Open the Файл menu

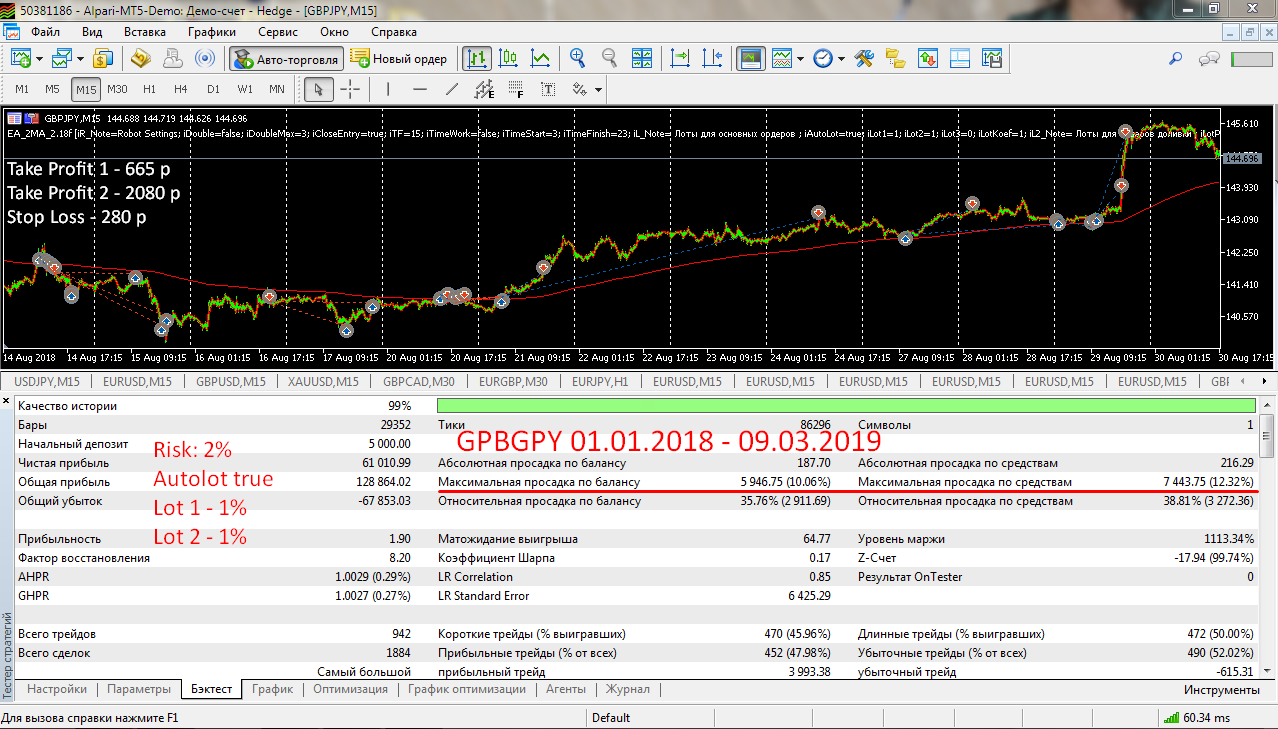coord(46,31)
